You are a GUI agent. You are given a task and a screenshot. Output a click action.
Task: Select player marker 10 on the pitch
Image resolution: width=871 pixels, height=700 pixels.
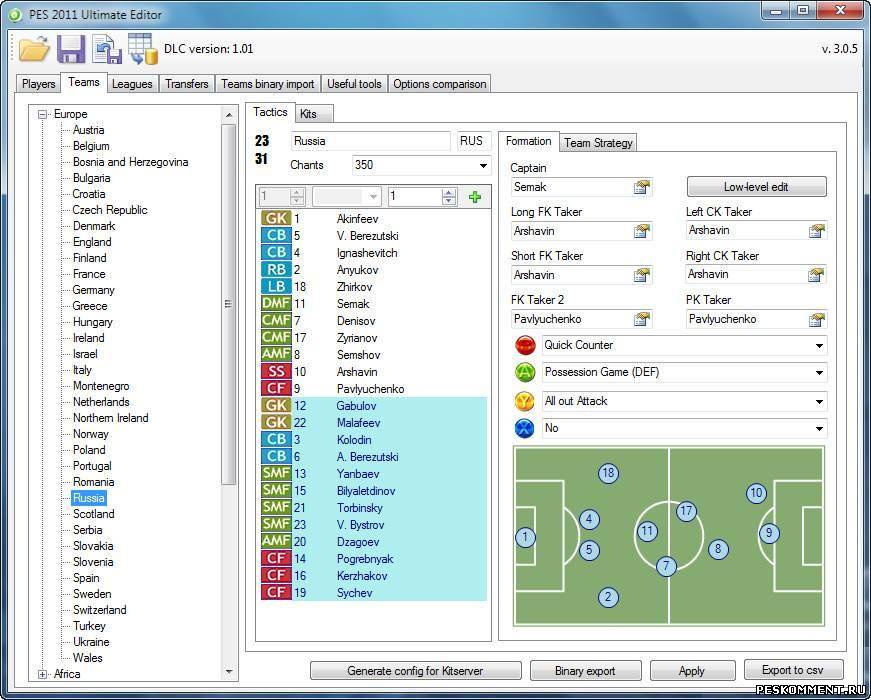tap(756, 493)
